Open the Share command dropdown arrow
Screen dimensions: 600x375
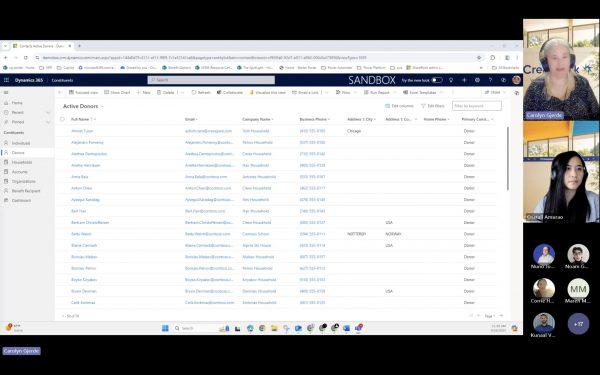[505, 93]
